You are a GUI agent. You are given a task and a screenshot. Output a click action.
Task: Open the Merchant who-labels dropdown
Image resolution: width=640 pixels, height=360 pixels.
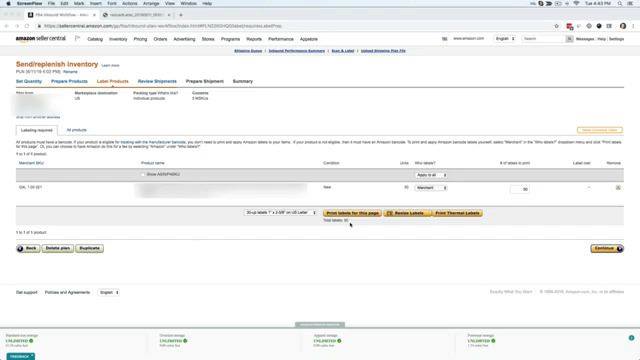click(431, 188)
